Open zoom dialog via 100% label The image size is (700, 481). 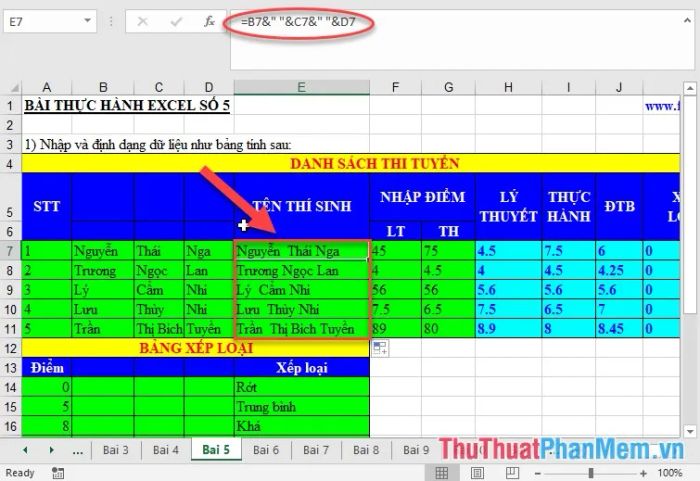[670, 473]
